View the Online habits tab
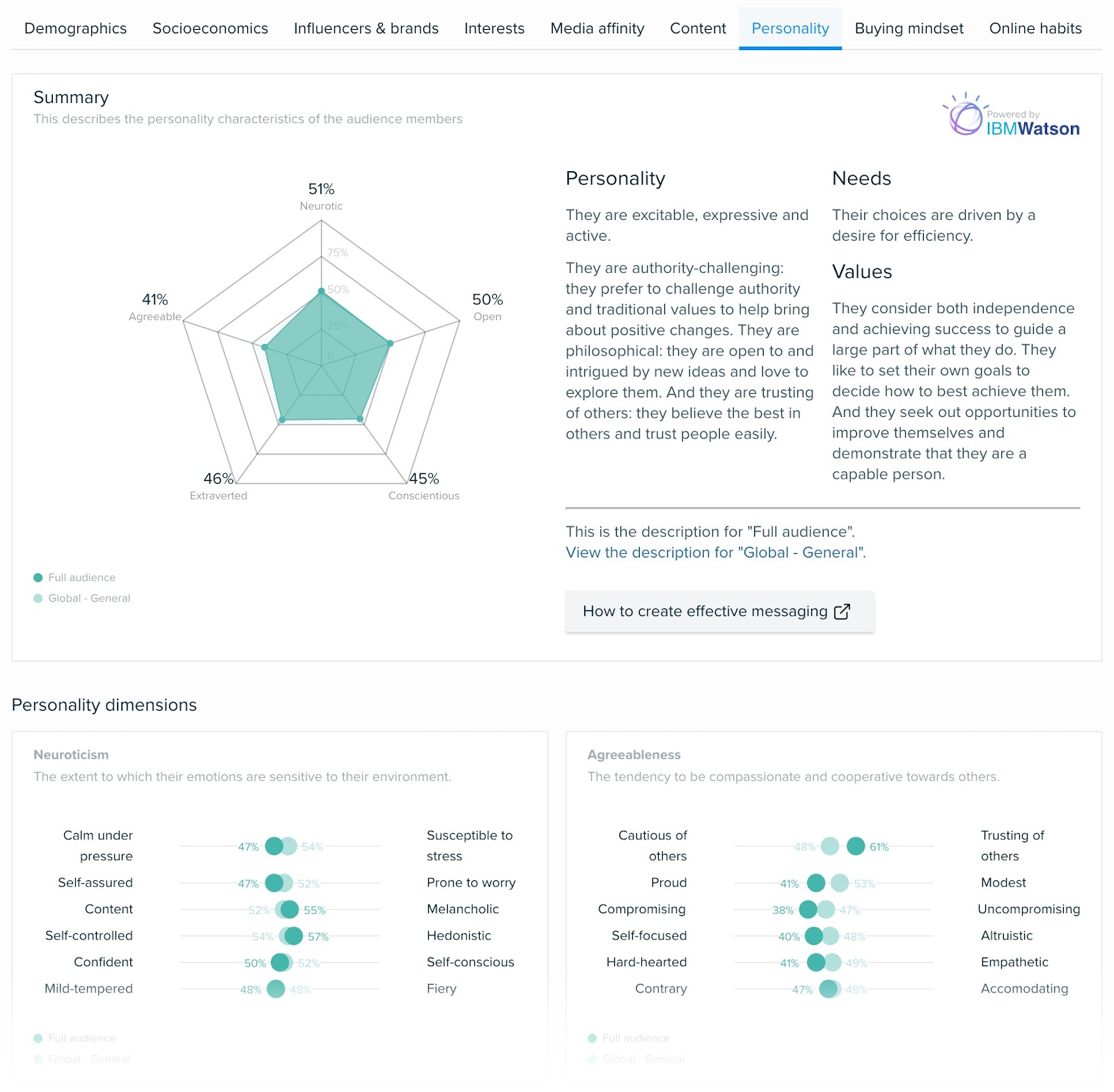This screenshot has width=1114, height=1092. (x=1035, y=29)
